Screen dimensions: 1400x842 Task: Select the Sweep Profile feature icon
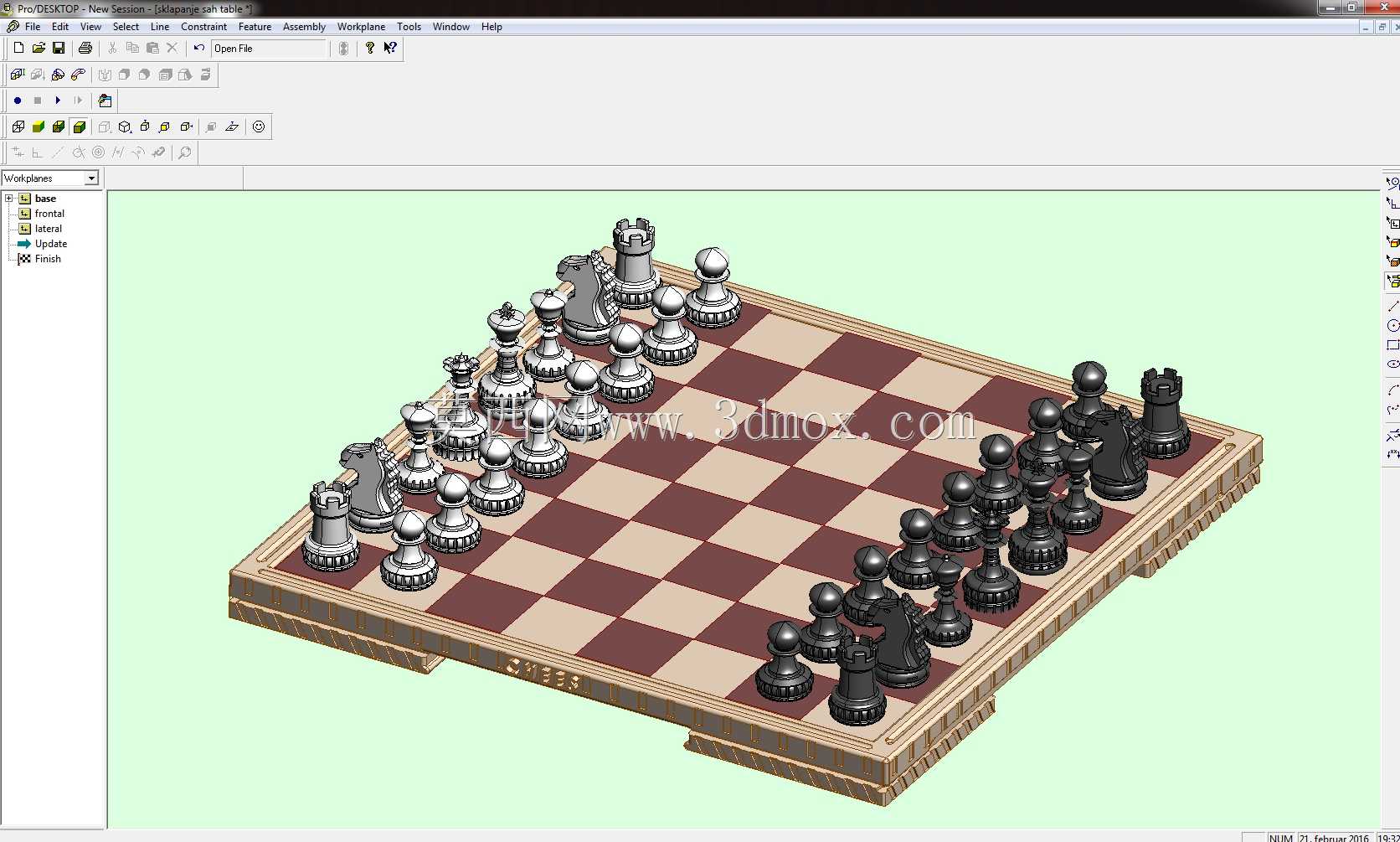[78, 75]
